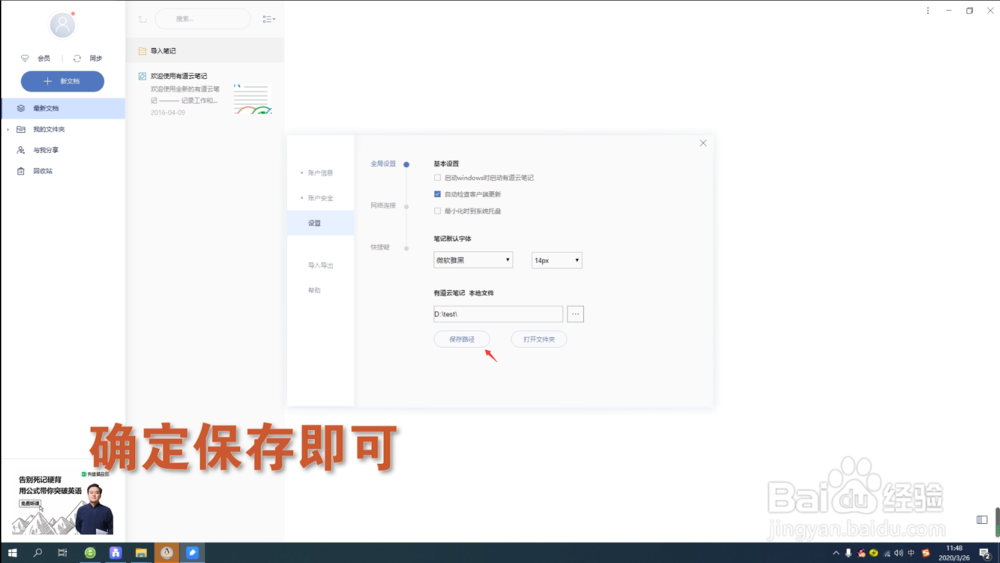Close the settings dialog
The height and width of the screenshot is (563, 1000).
(703, 143)
